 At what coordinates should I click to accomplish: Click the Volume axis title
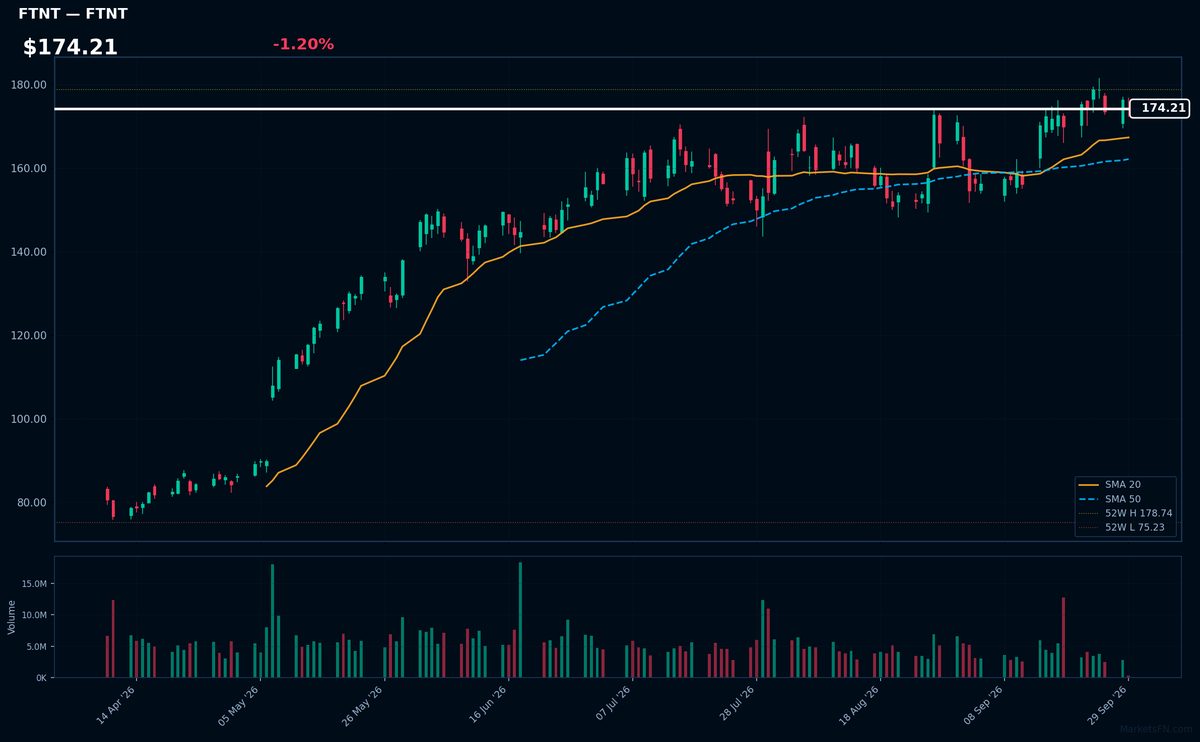(x=12, y=617)
